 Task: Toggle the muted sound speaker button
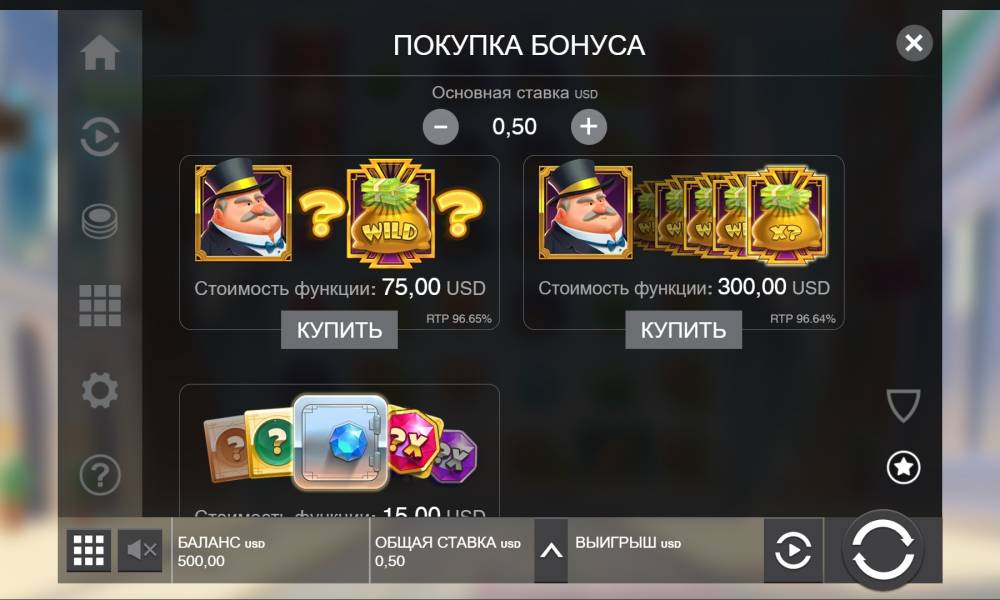tap(140, 550)
